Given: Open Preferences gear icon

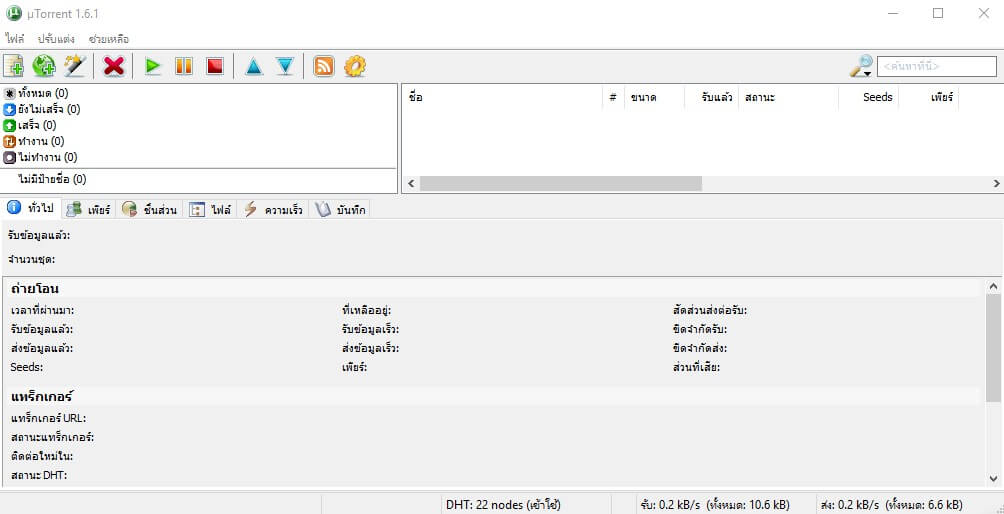Looking at the screenshot, I should (x=355, y=66).
